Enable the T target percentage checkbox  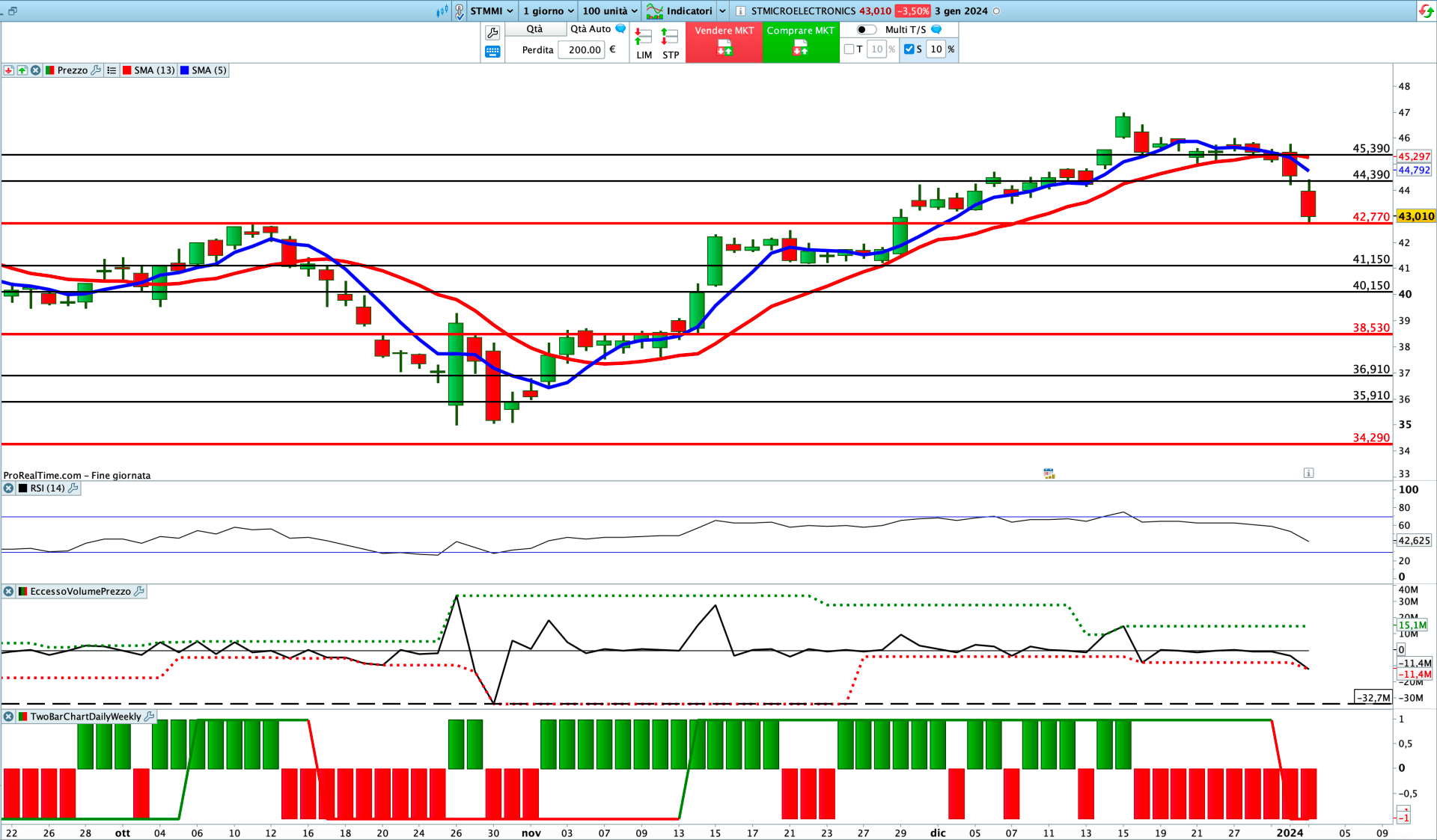point(849,49)
